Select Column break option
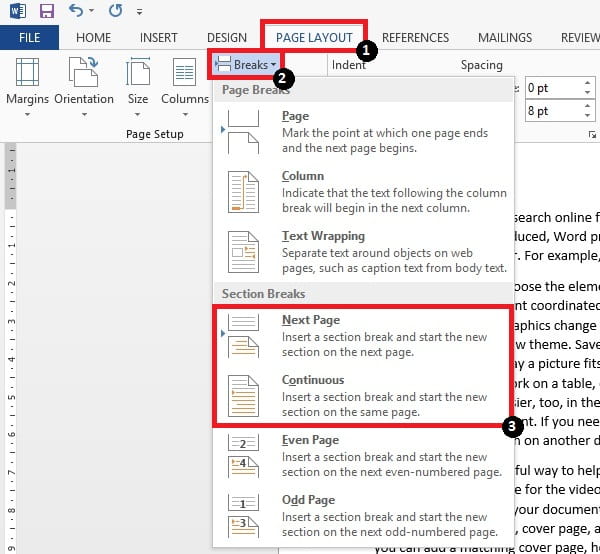 (360, 192)
